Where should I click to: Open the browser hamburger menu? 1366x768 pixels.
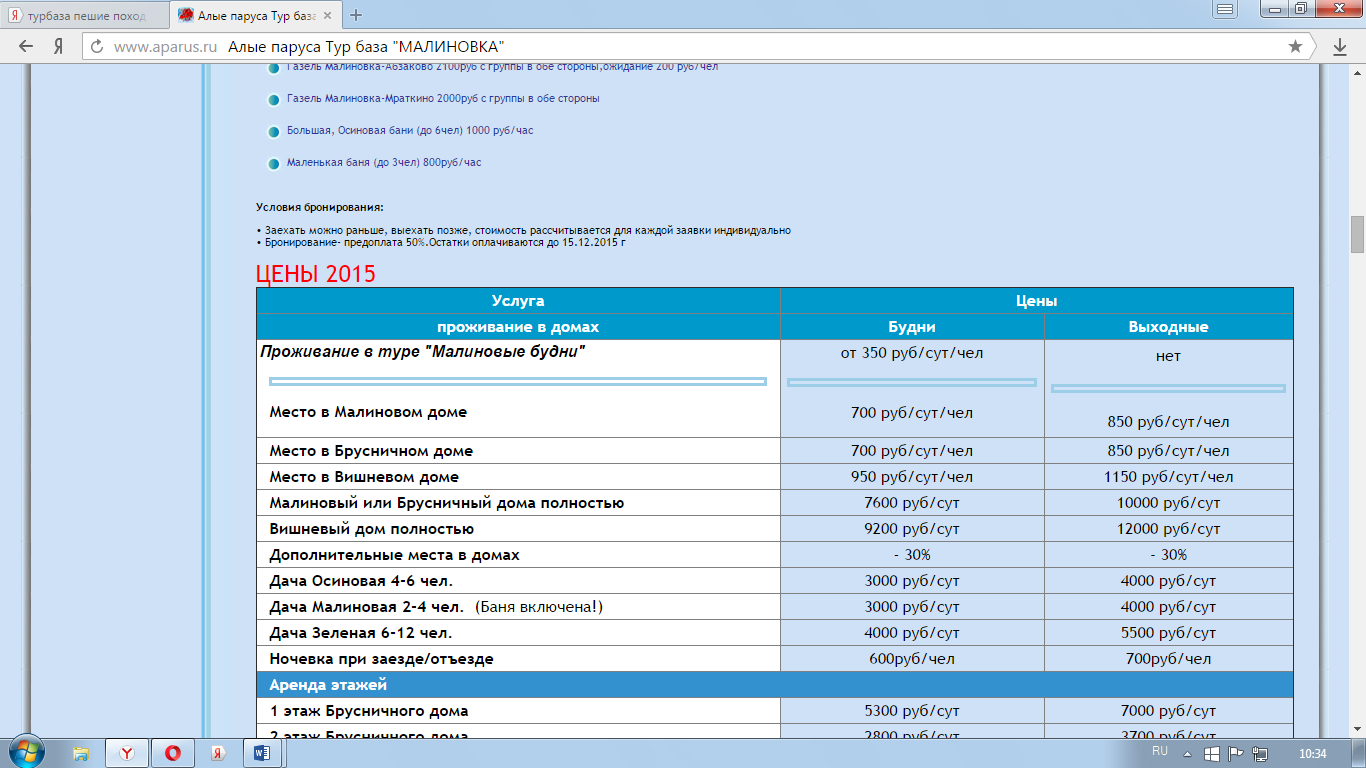point(1225,8)
